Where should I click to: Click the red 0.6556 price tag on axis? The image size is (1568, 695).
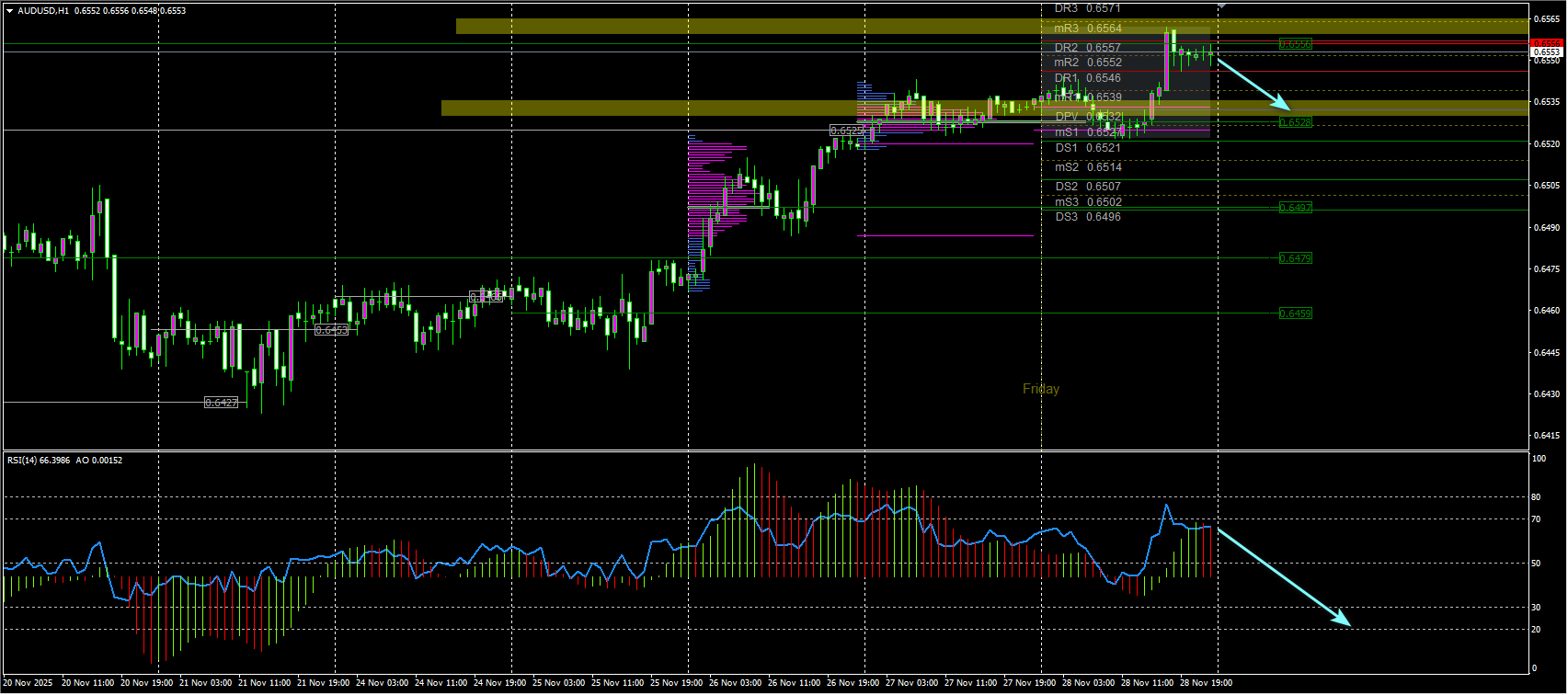click(x=1547, y=43)
